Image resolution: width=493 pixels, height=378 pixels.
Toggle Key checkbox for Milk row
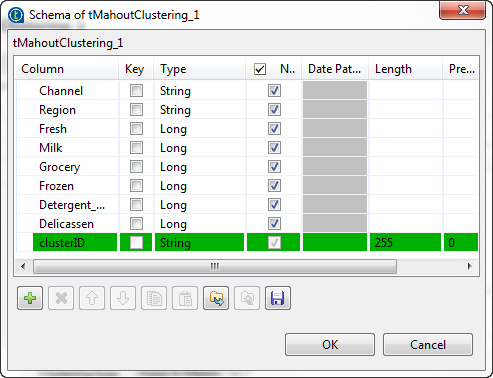(136, 148)
